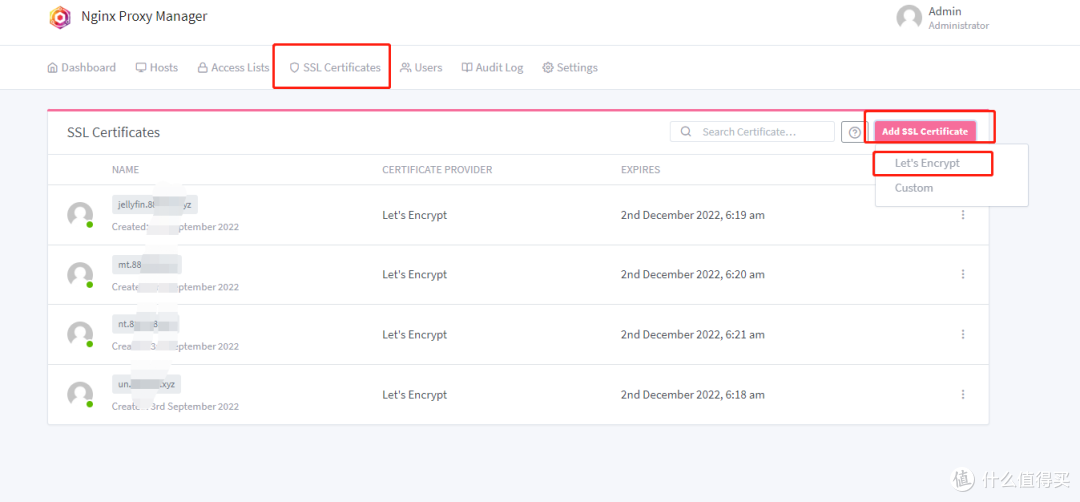Click the Nginx Proxy Manager logo icon

click(60, 17)
